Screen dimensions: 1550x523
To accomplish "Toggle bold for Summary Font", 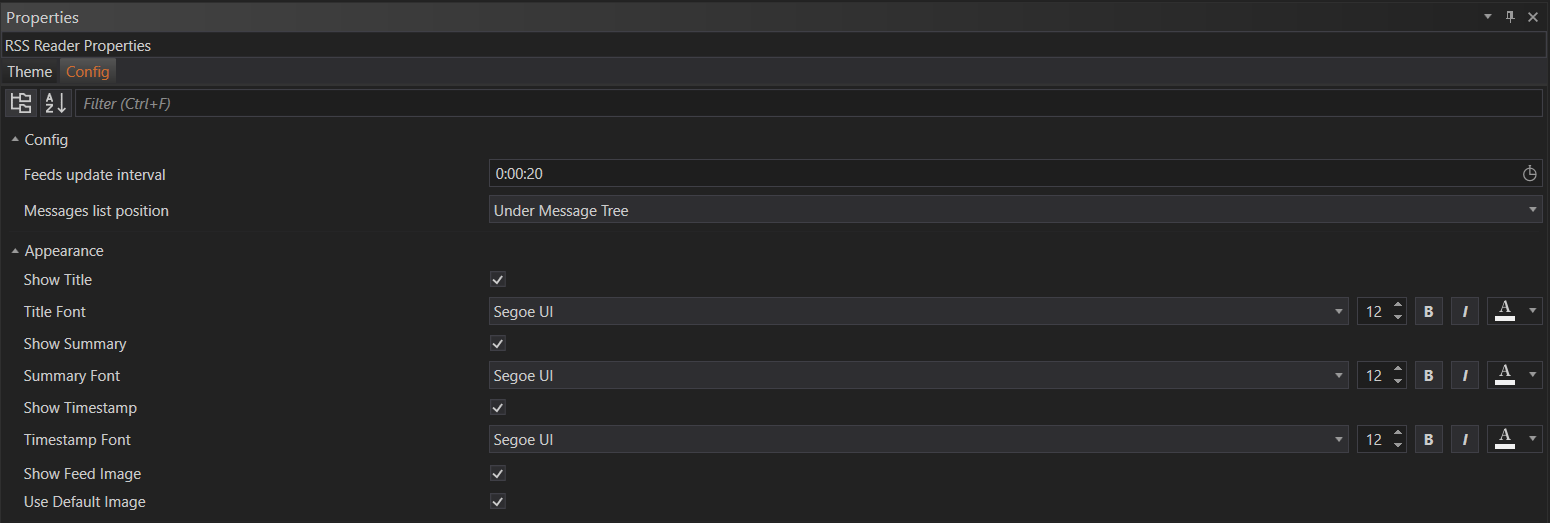I will (1428, 376).
